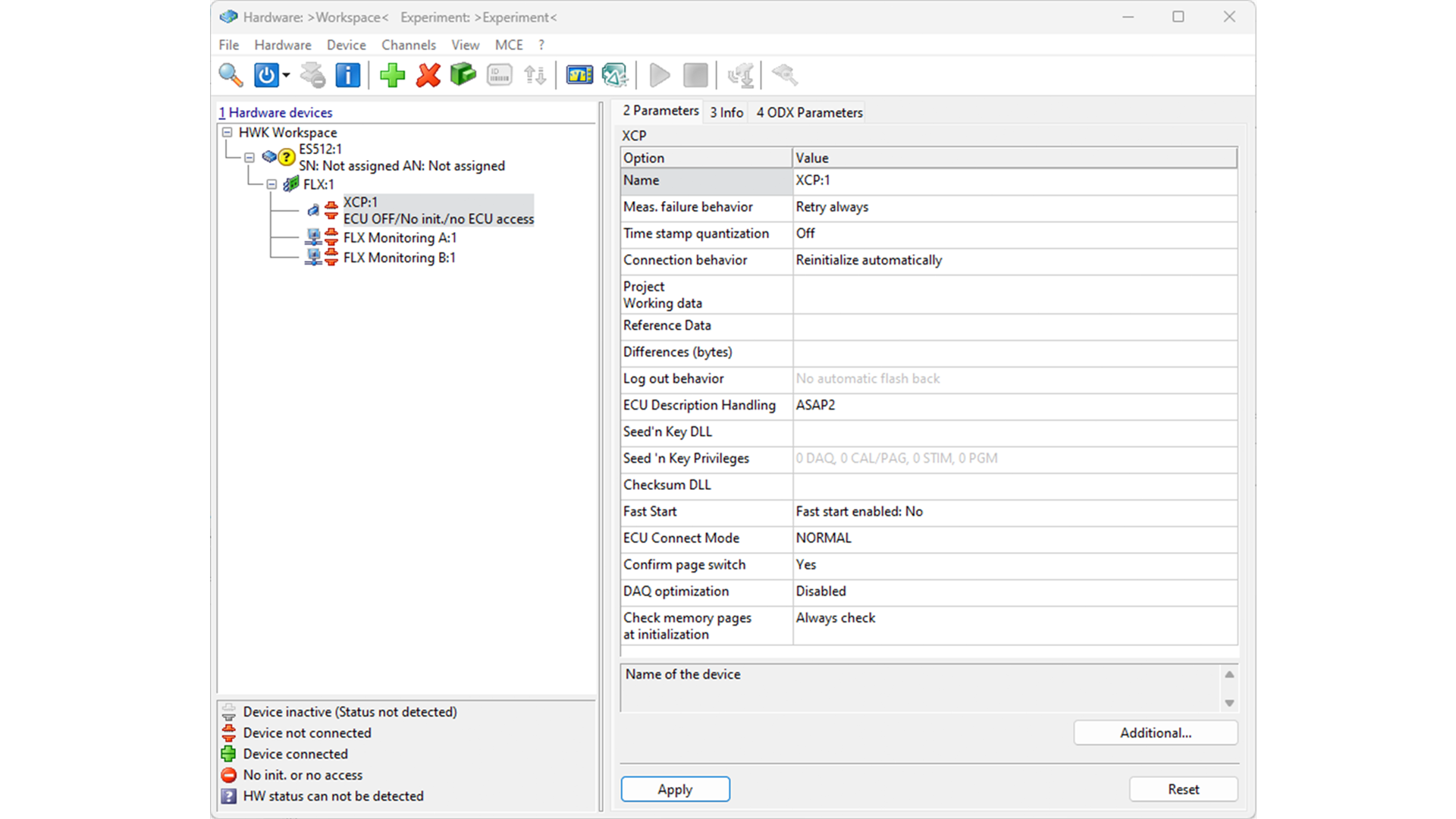Click the blue info icon in toolbar
The height and width of the screenshot is (819, 1456).
click(347, 75)
